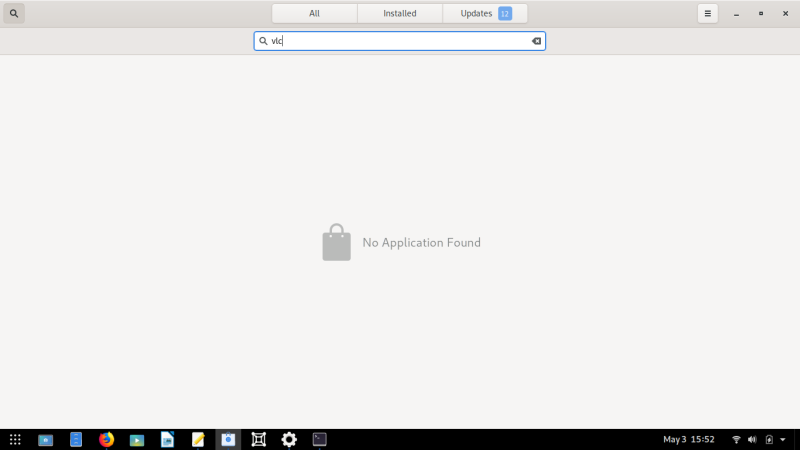
Task: Click the magnifier icon inside search field
Action: pyautogui.click(x=263, y=41)
